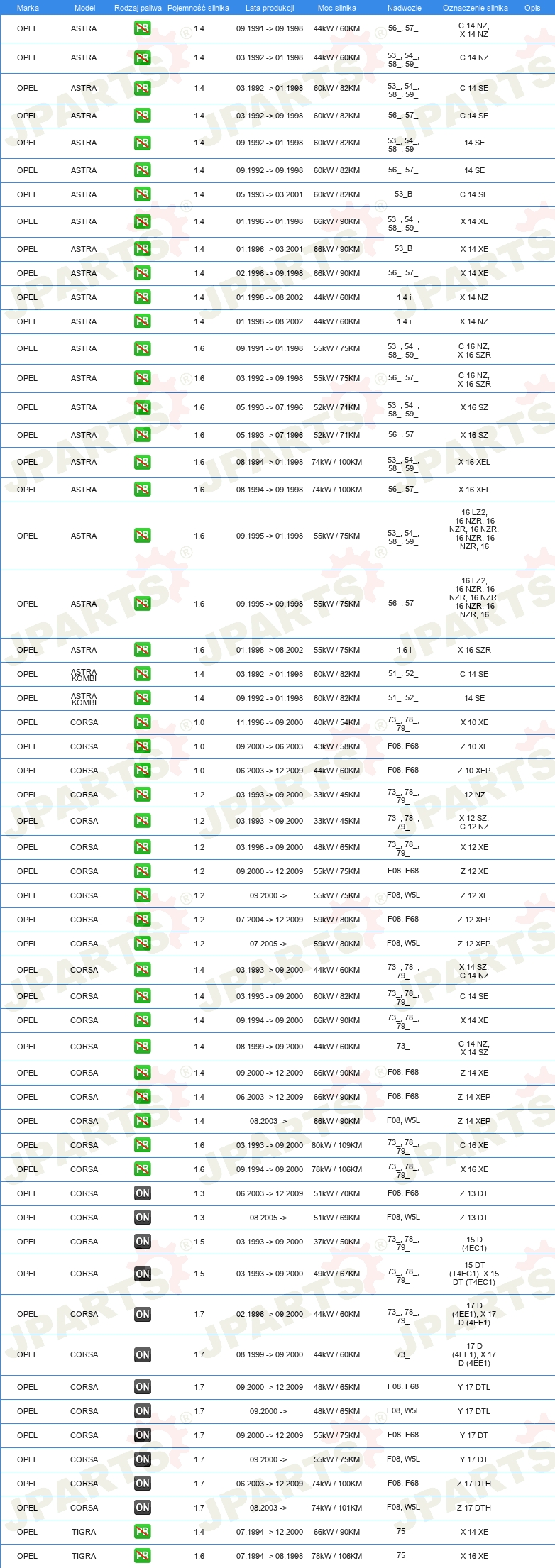Click the Pojemność silnika column header
The image size is (555, 1568).
pos(198,8)
